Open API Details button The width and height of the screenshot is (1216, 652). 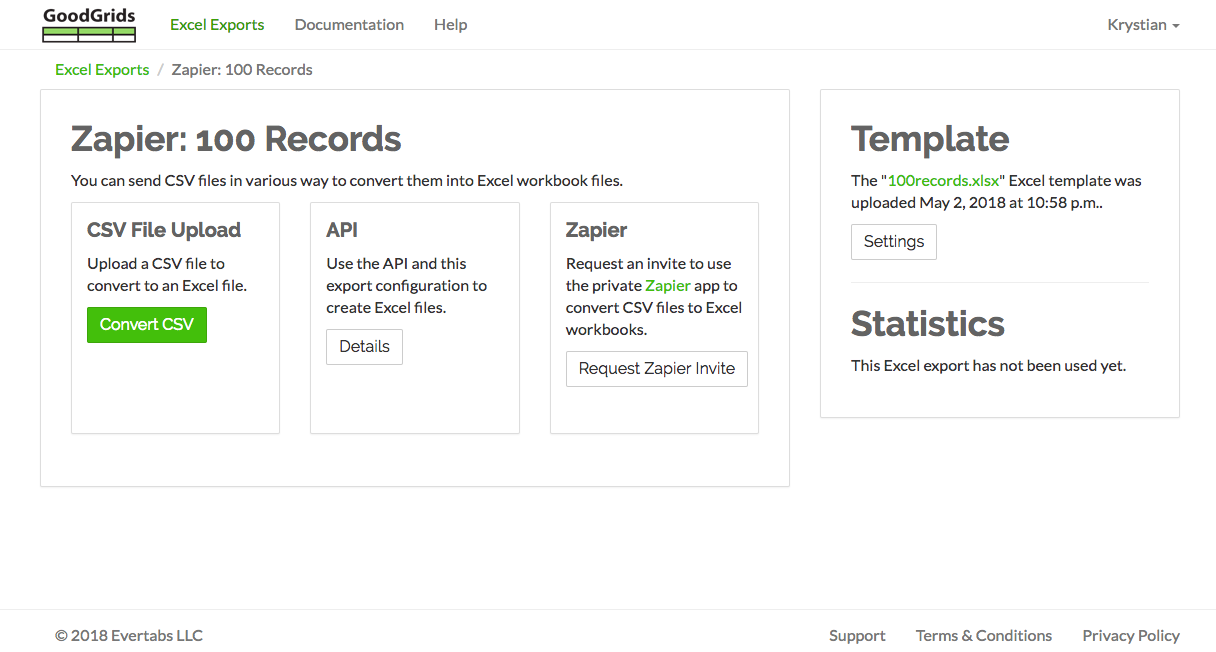364,347
